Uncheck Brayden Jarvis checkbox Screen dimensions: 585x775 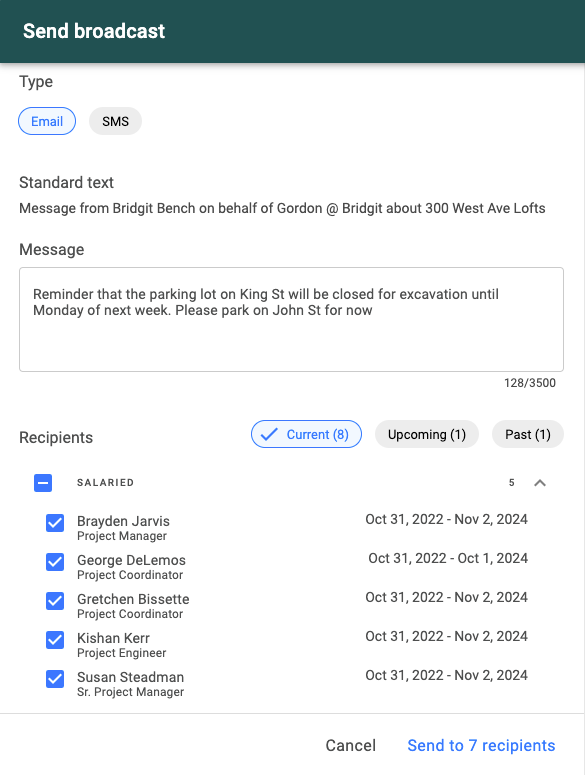click(x=55, y=523)
